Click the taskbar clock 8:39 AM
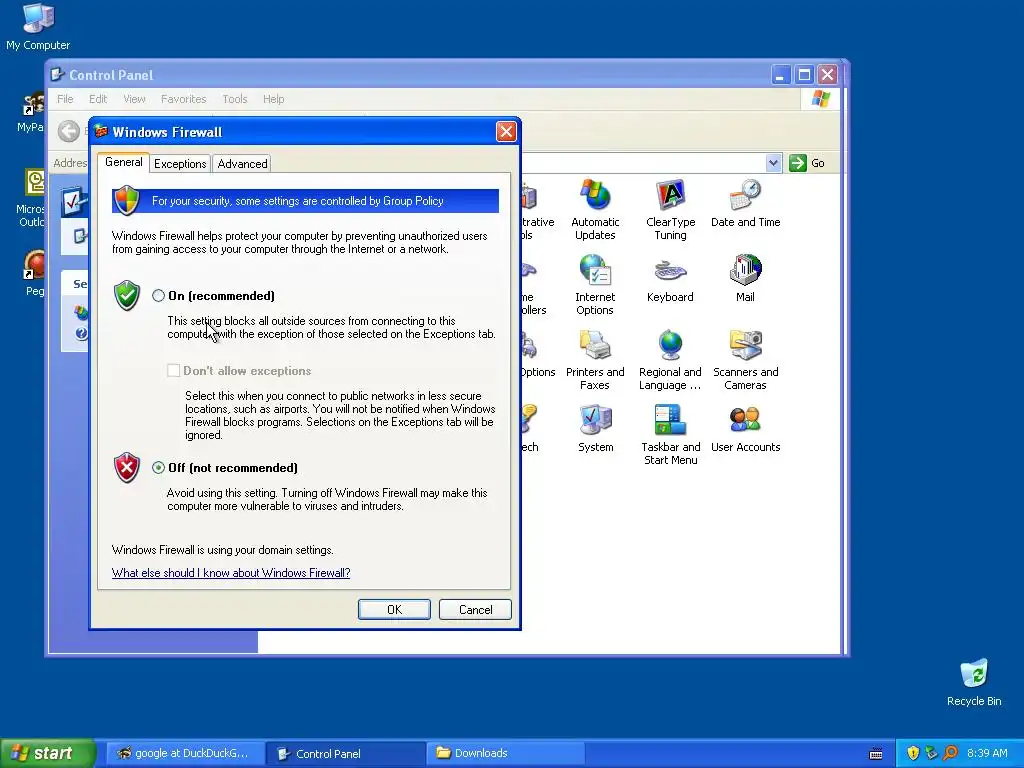This screenshot has height=768, width=1024. [987, 753]
